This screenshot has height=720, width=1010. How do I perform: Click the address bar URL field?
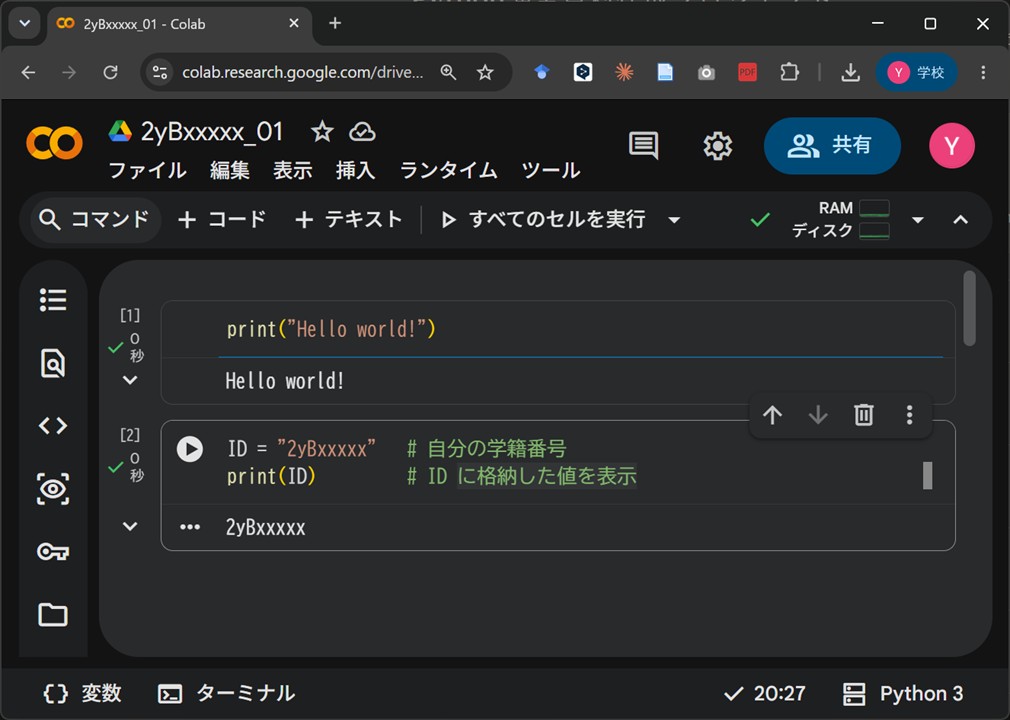click(303, 72)
